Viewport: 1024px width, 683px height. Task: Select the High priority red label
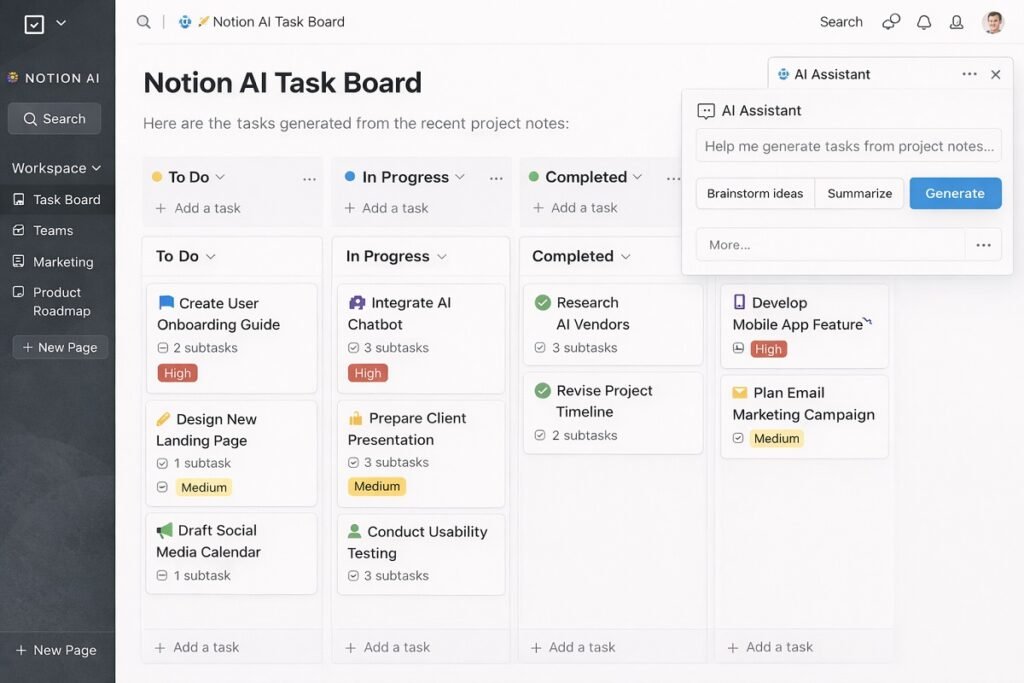pyautogui.click(x=177, y=372)
